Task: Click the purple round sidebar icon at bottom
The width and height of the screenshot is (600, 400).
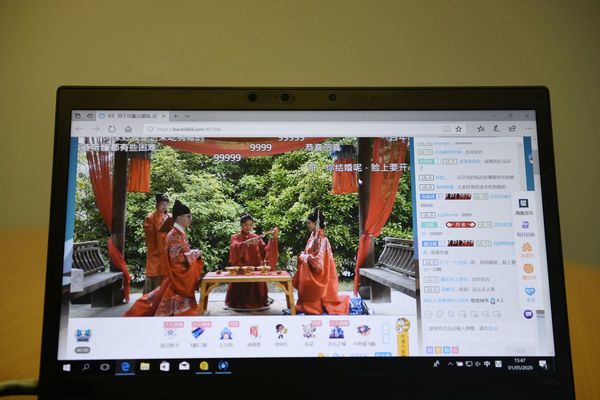Action: tap(528, 313)
